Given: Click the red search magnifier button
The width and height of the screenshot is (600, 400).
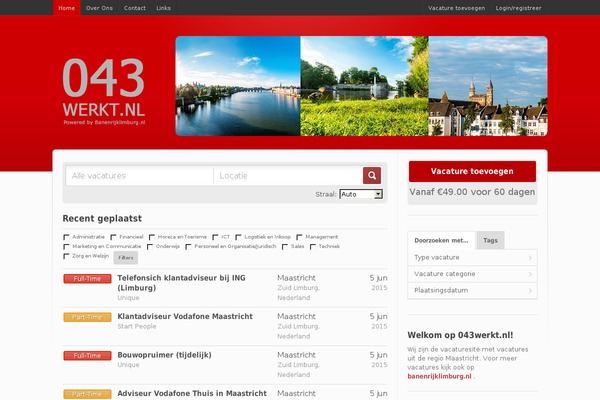Looking at the screenshot, I should [x=372, y=176].
